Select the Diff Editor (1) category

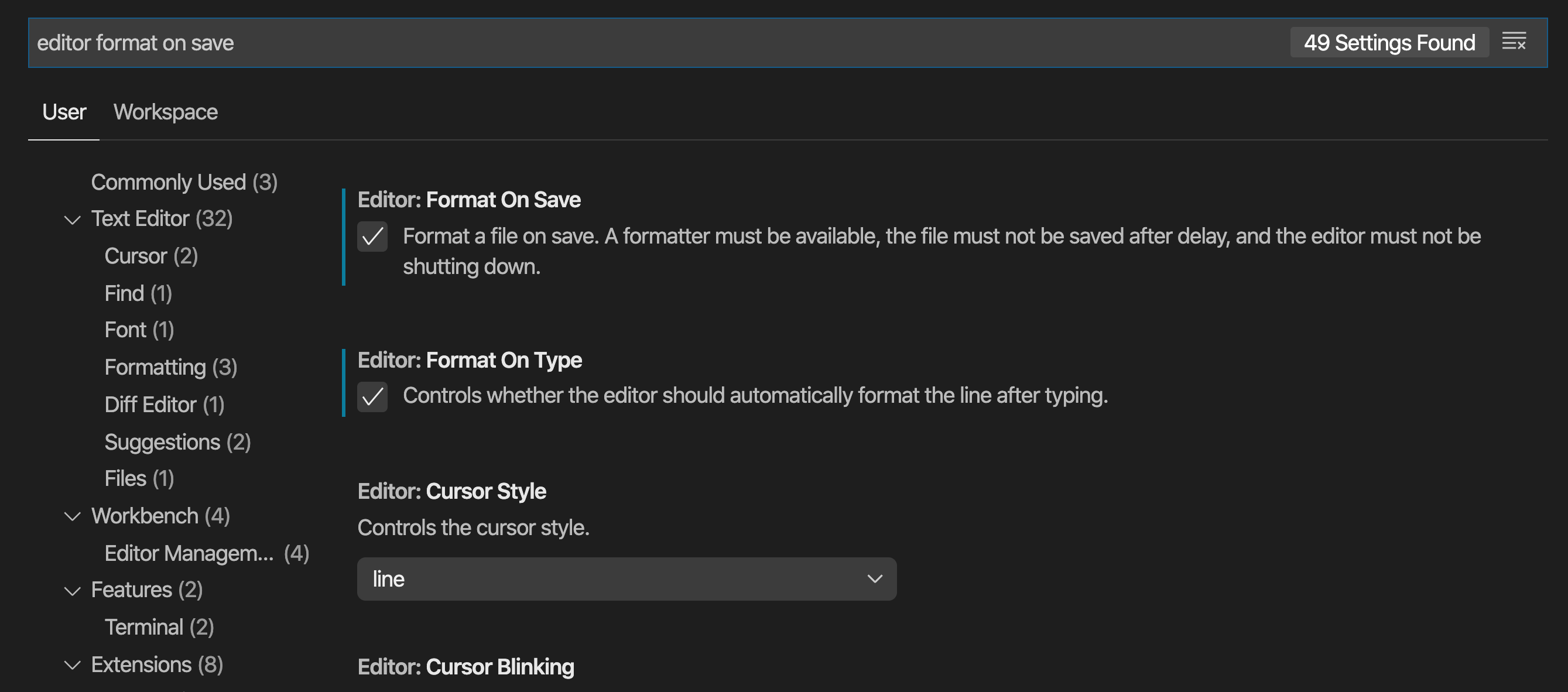165,405
